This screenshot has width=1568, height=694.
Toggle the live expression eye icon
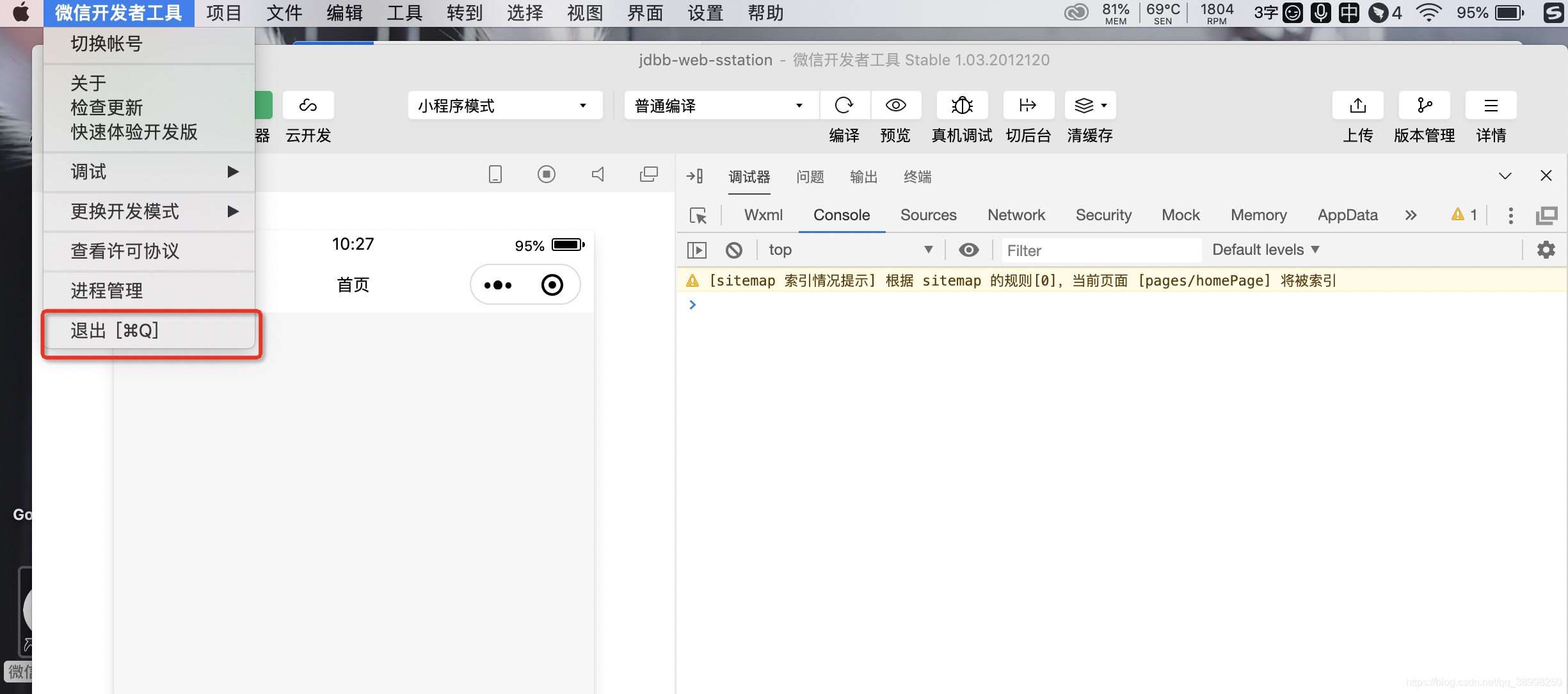point(968,250)
